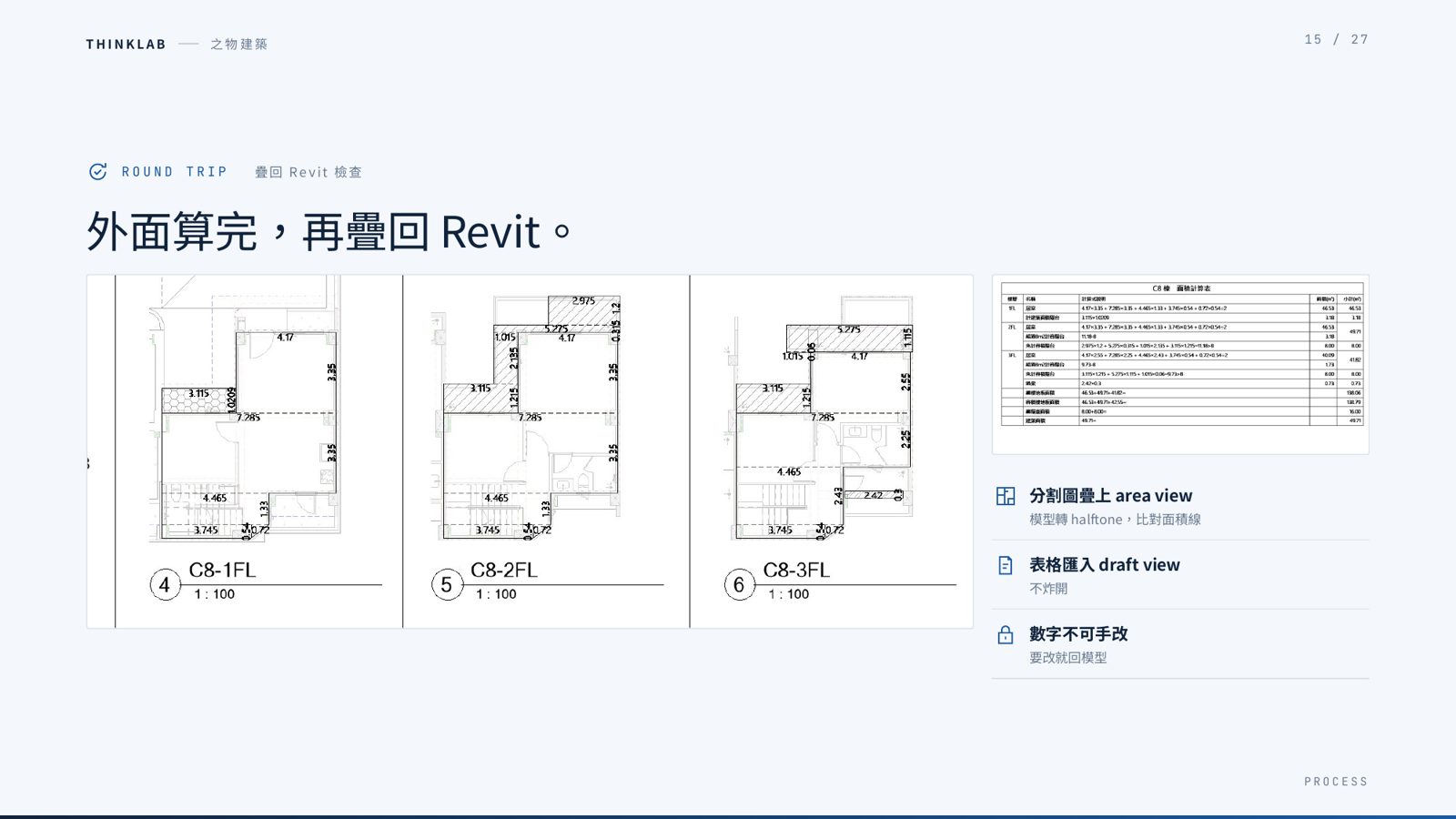The image size is (1456, 819).
Task: Click the page counter 15 / 27
Action: coord(1336,39)
